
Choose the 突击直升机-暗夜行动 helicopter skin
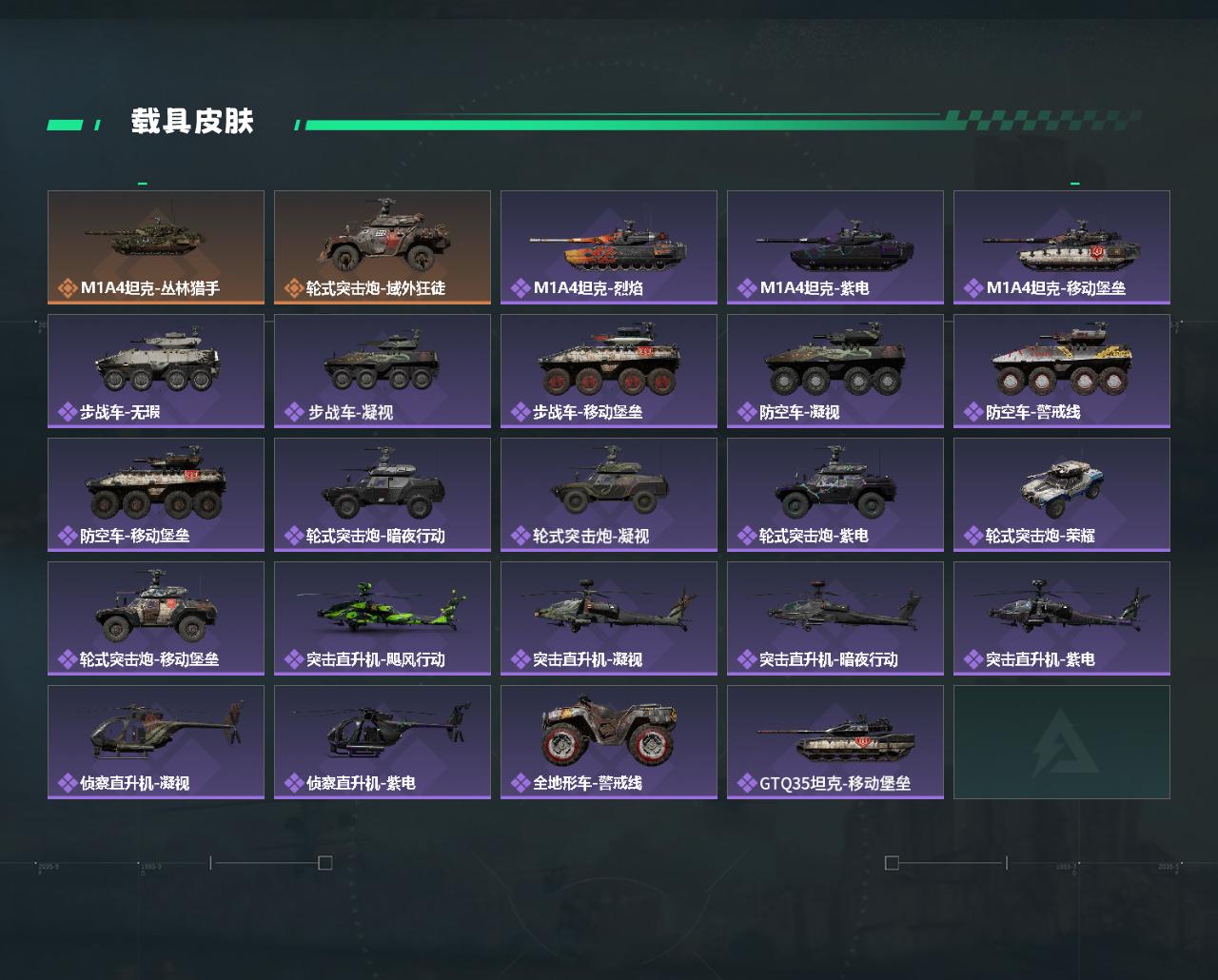tap(835, 618)
